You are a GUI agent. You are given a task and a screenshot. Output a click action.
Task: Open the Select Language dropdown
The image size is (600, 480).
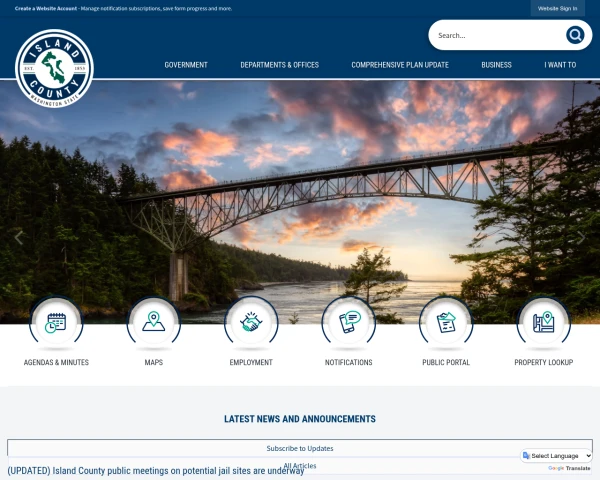[x=557, y=456]
